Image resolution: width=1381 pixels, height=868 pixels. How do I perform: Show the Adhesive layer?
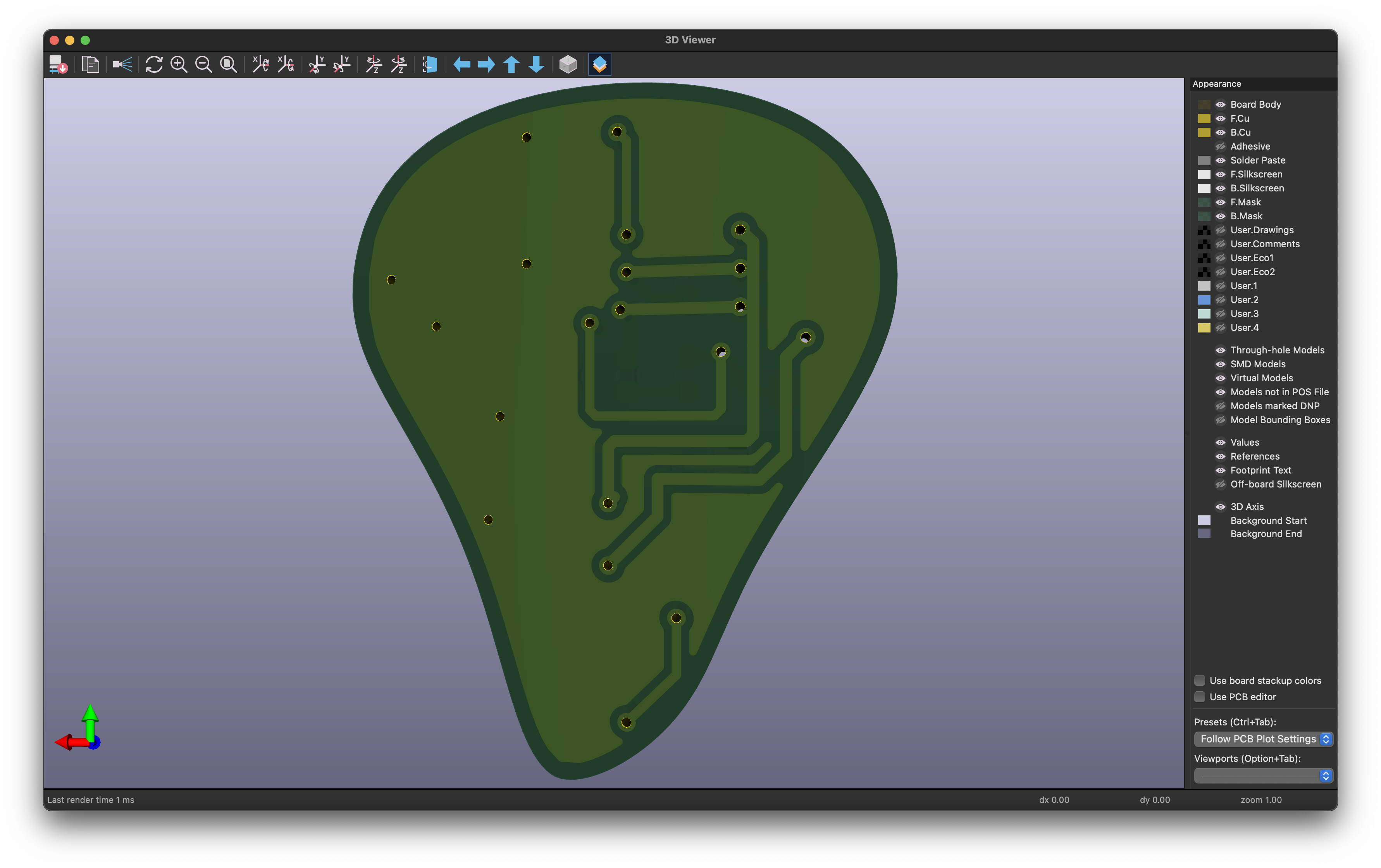click(1221, 146)
